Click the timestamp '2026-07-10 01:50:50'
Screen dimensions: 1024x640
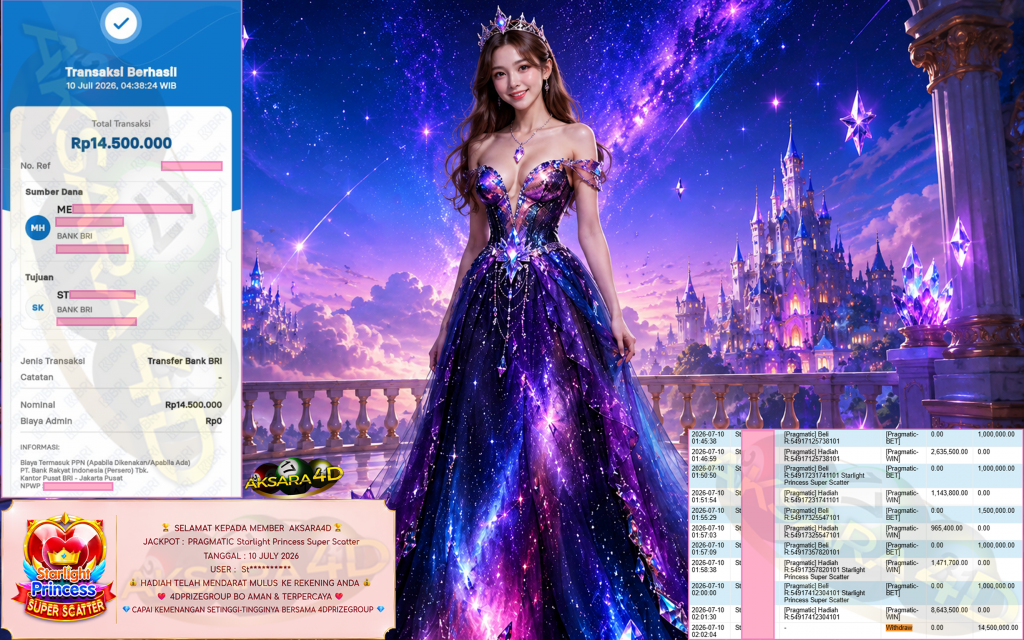[x=708, y=472]
